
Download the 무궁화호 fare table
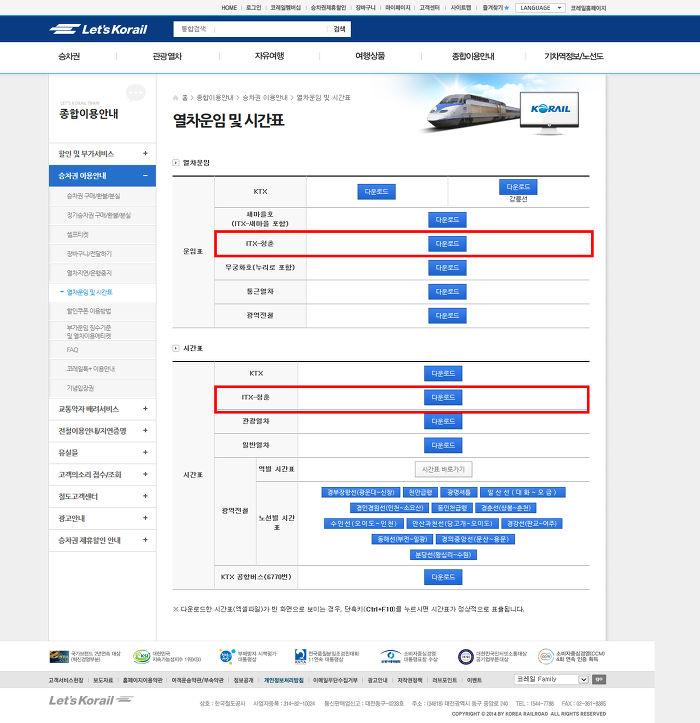coord(447,268)
